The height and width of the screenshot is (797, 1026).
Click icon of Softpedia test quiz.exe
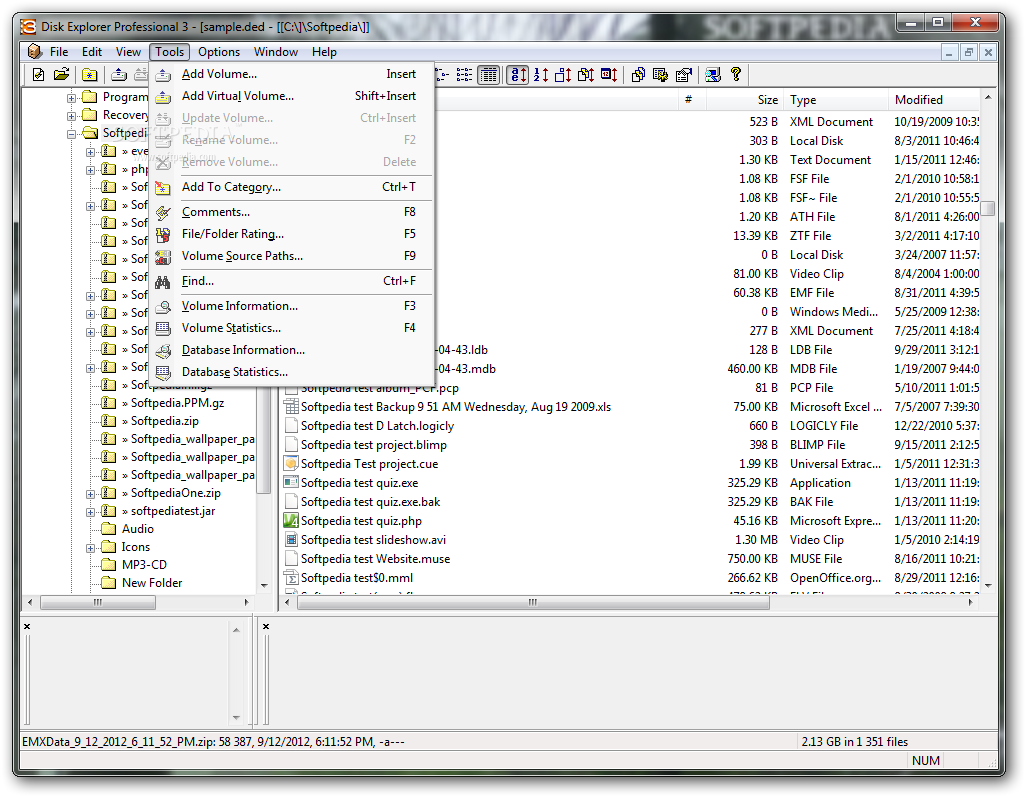(291, 483)
